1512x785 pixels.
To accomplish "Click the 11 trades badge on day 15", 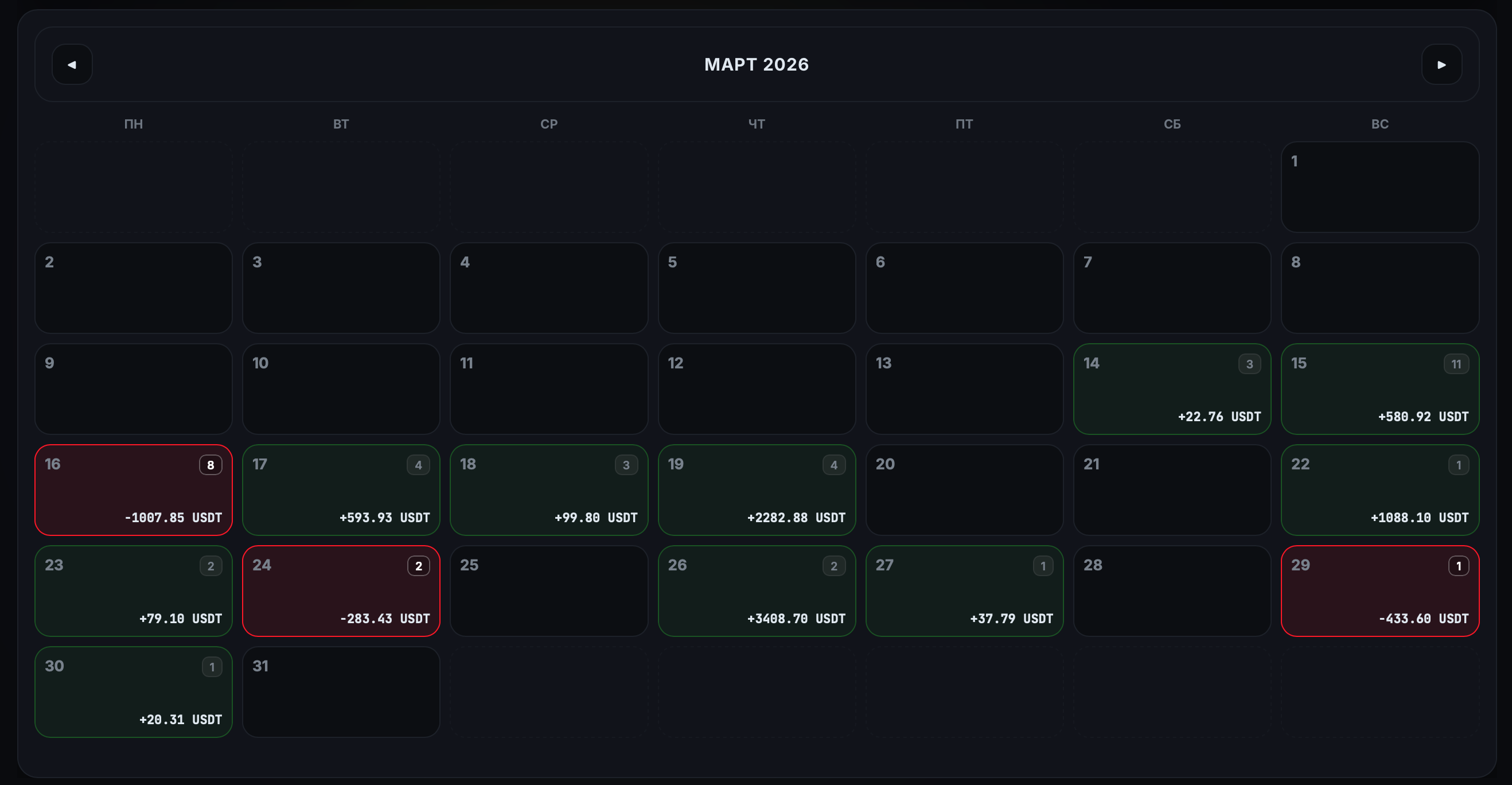I will 1456,364.
